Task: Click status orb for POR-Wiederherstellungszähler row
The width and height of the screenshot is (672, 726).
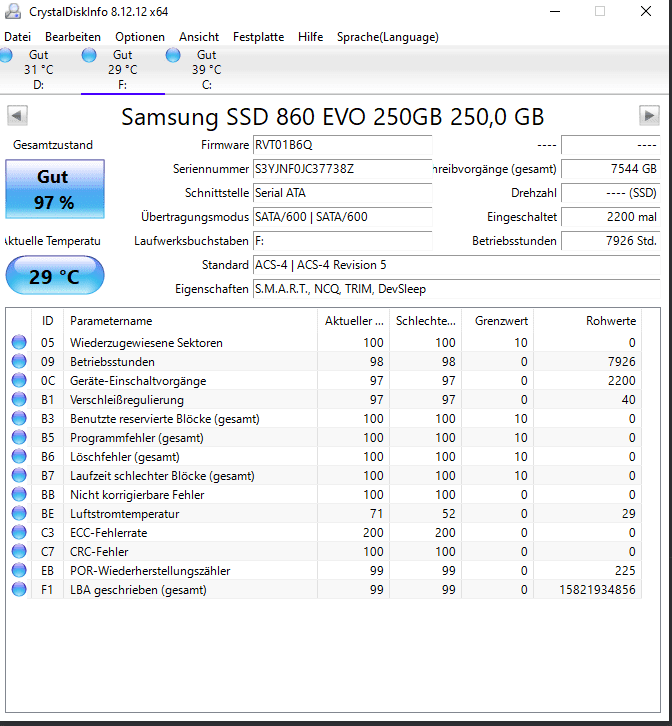Action: (19, 570)
